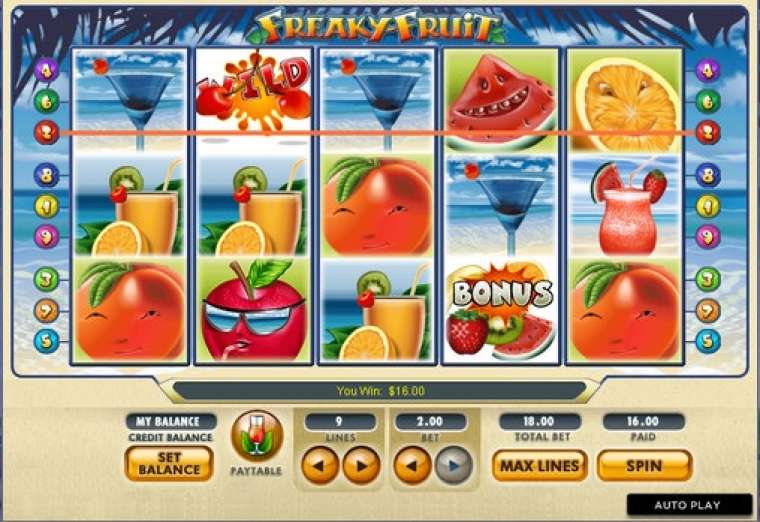Image resolution: width=760 pixels, height=522 pixels.
Task: Select payline 9 marker on left
Action: pos(47,237)
